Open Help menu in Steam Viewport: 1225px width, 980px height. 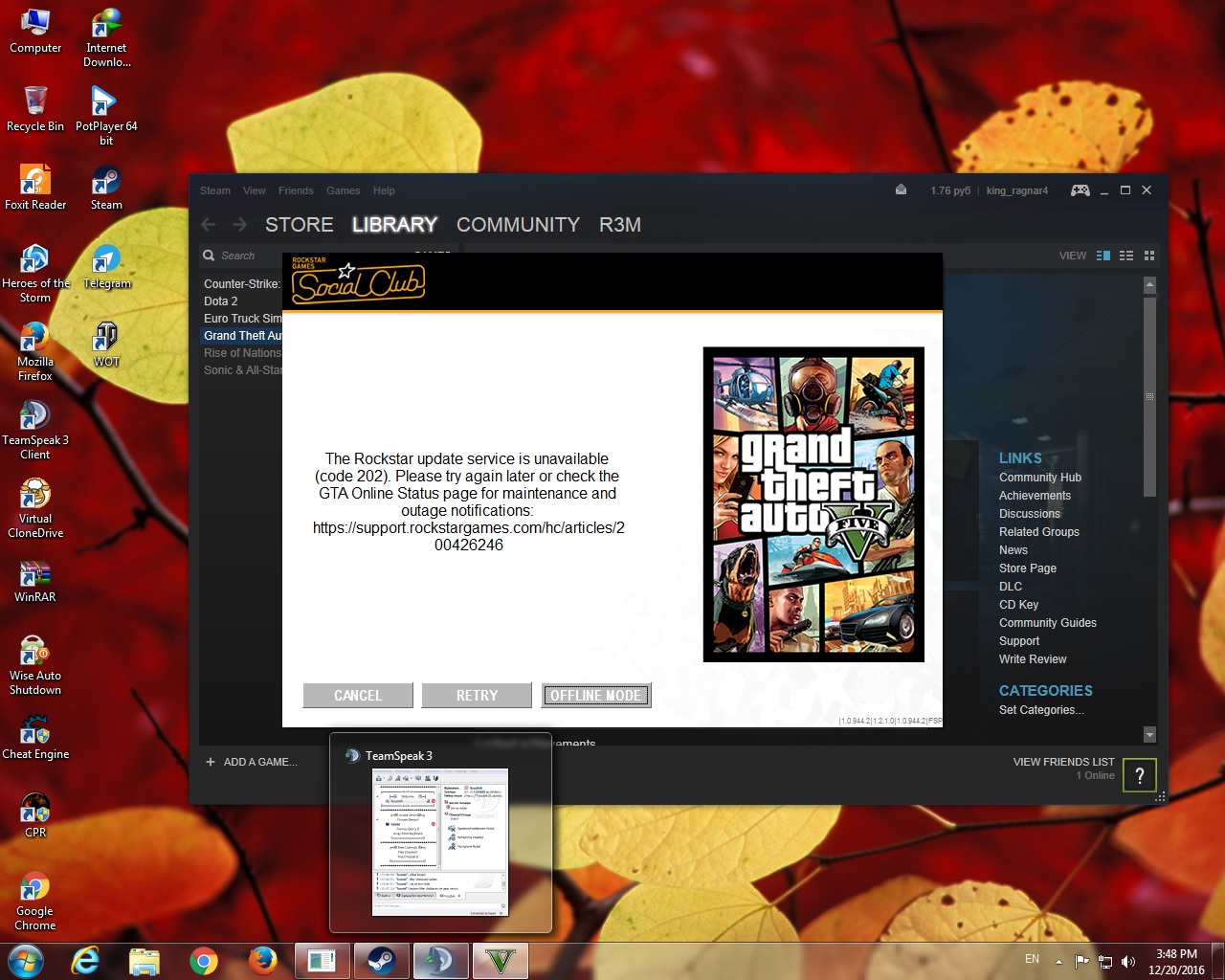[x=384, y=190]
